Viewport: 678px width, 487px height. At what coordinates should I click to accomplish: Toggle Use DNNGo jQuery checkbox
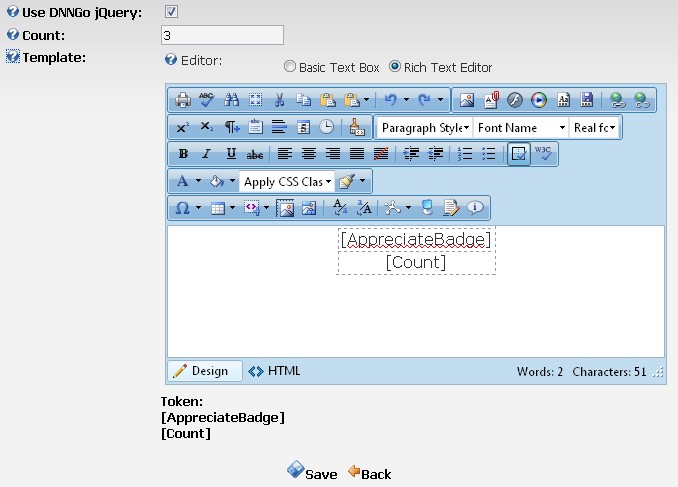pos(171,11)
